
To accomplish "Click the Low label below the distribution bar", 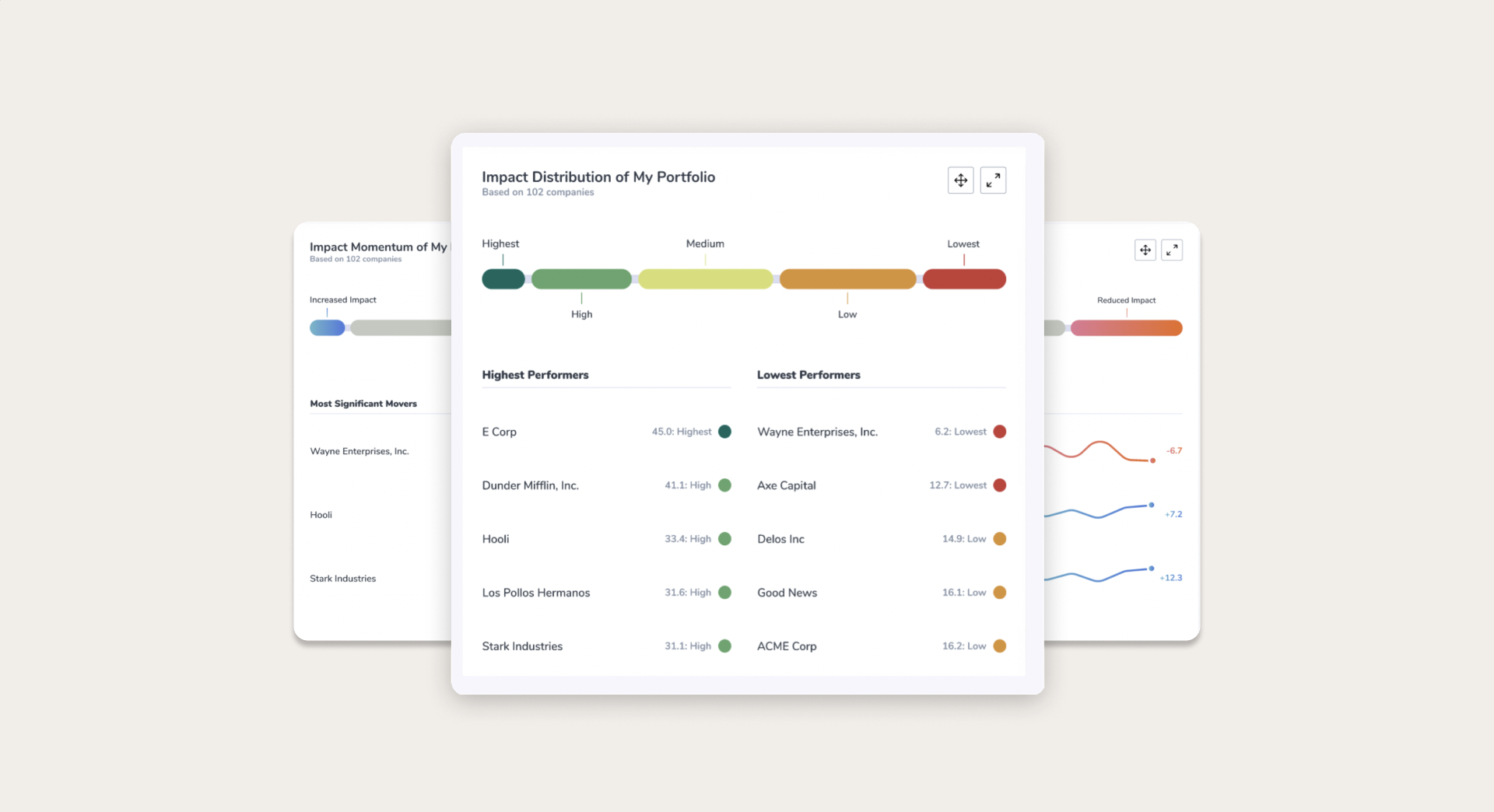I will pyautogui.click(x=847, y=314).
